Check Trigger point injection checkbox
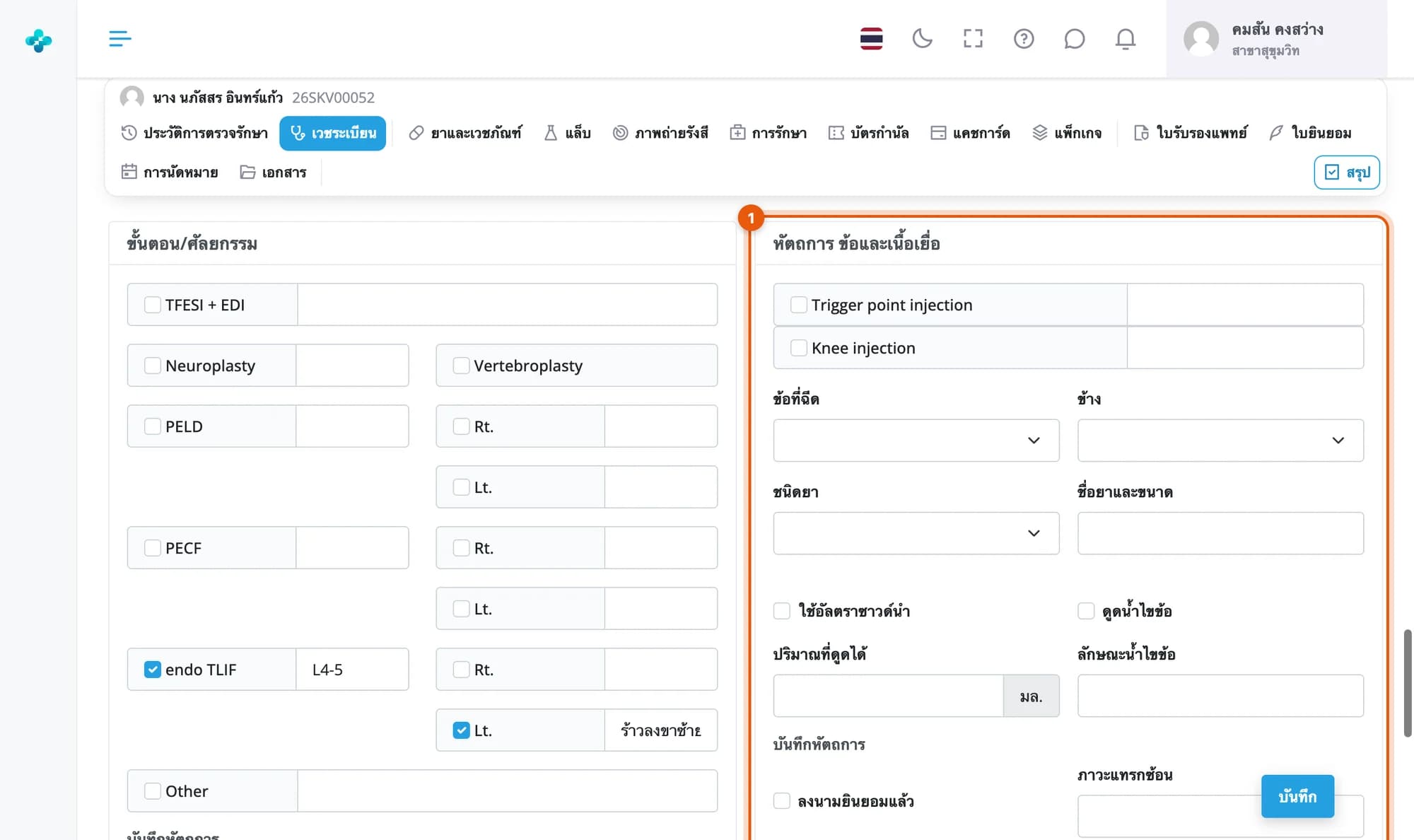This screenshot has height=840, width=1414. 799,305
